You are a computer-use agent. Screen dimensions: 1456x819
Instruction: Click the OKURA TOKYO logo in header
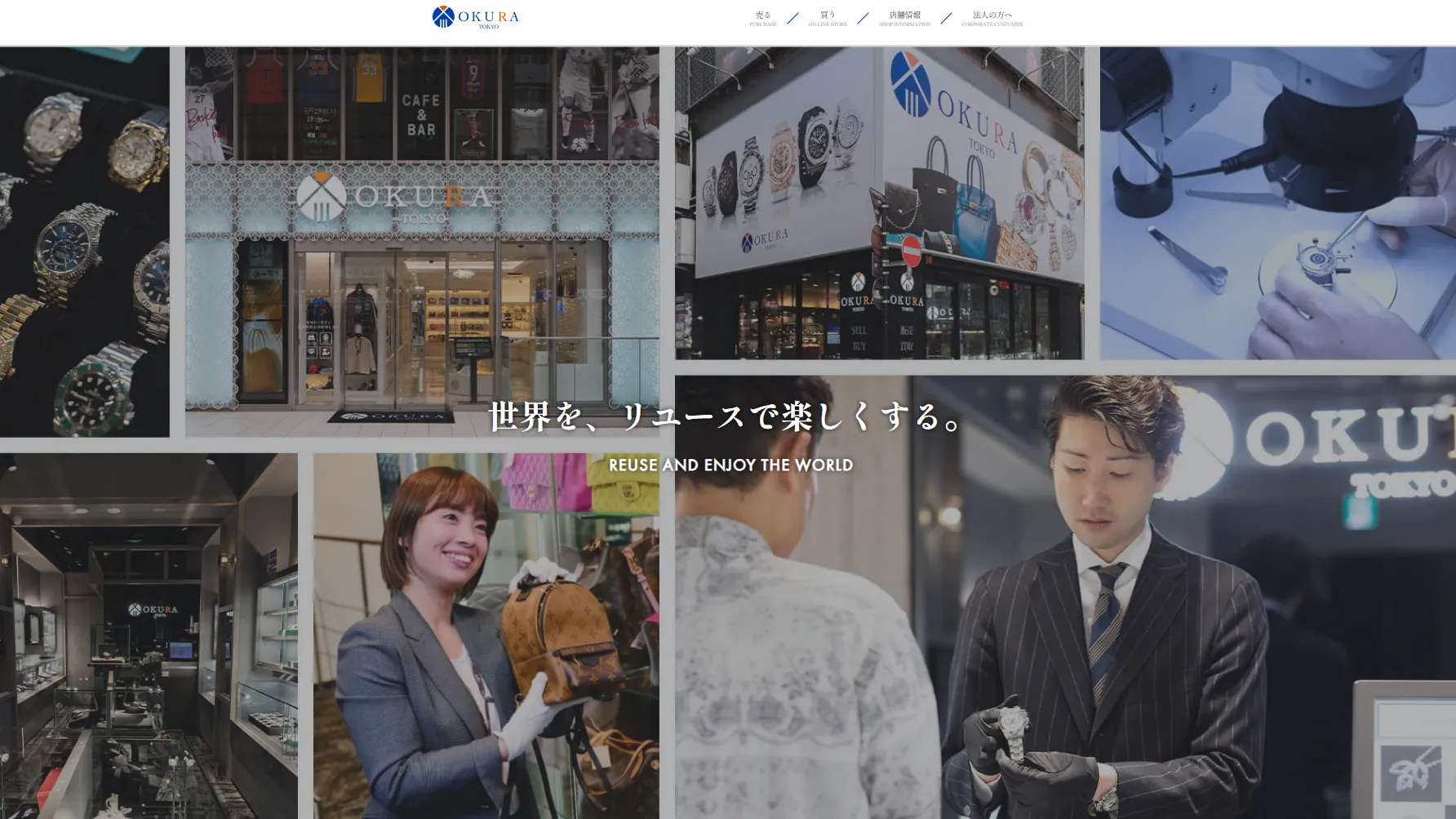(476, 17)
